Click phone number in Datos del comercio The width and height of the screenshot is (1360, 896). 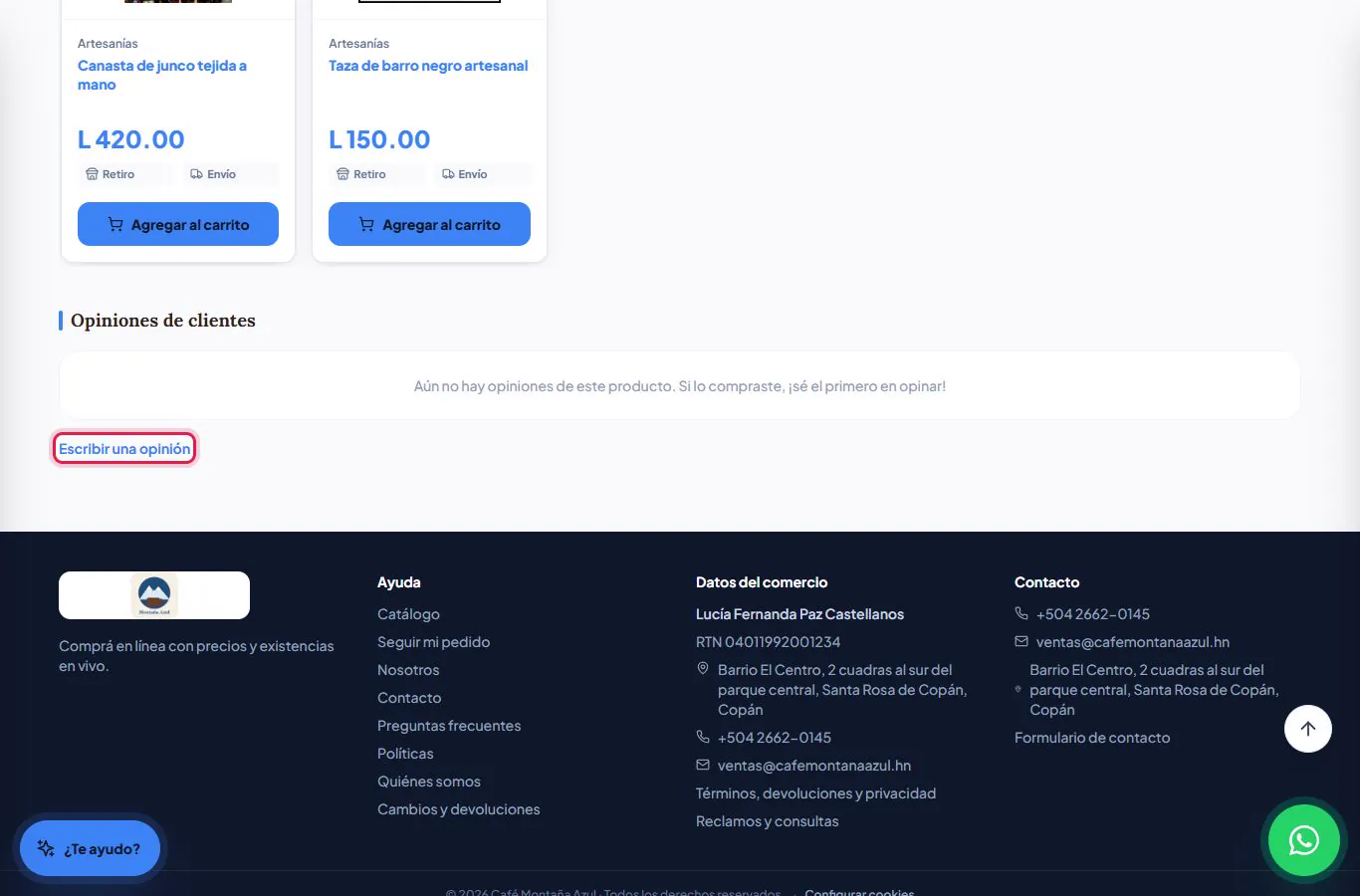[x=775, y=738]
